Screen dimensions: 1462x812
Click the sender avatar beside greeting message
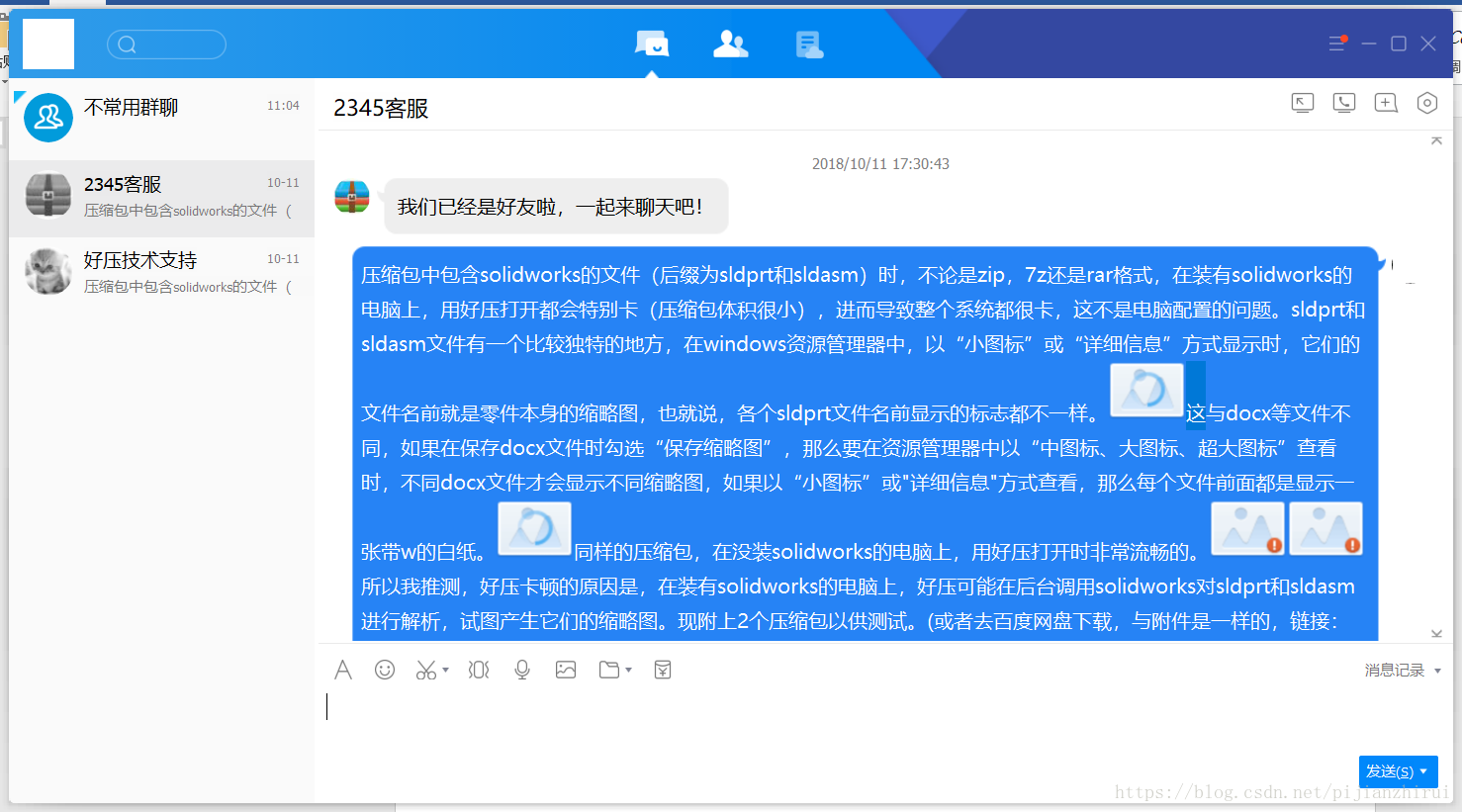click(352, 197)
